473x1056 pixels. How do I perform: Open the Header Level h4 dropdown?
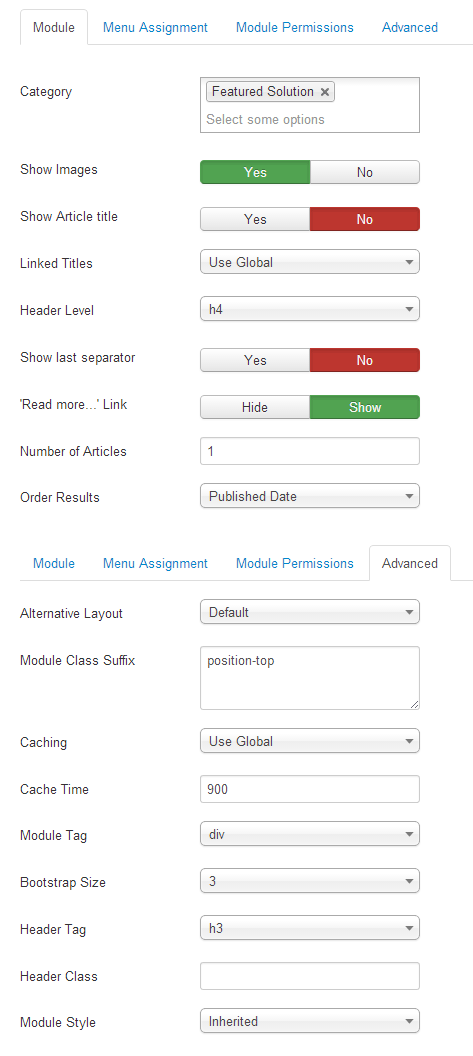click(x=310, y=309)
